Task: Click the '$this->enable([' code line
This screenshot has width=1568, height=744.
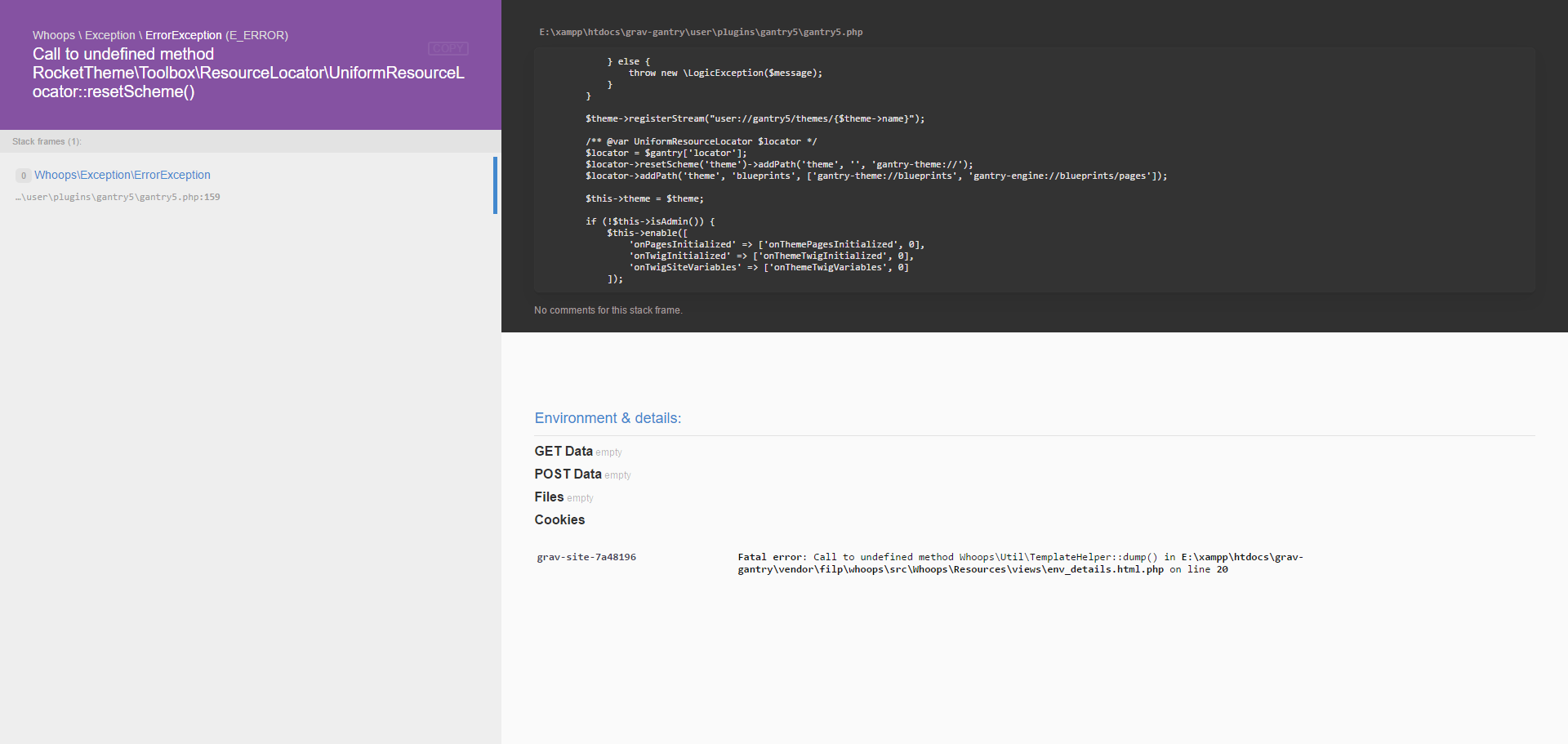Action: (x=647, y=234)
